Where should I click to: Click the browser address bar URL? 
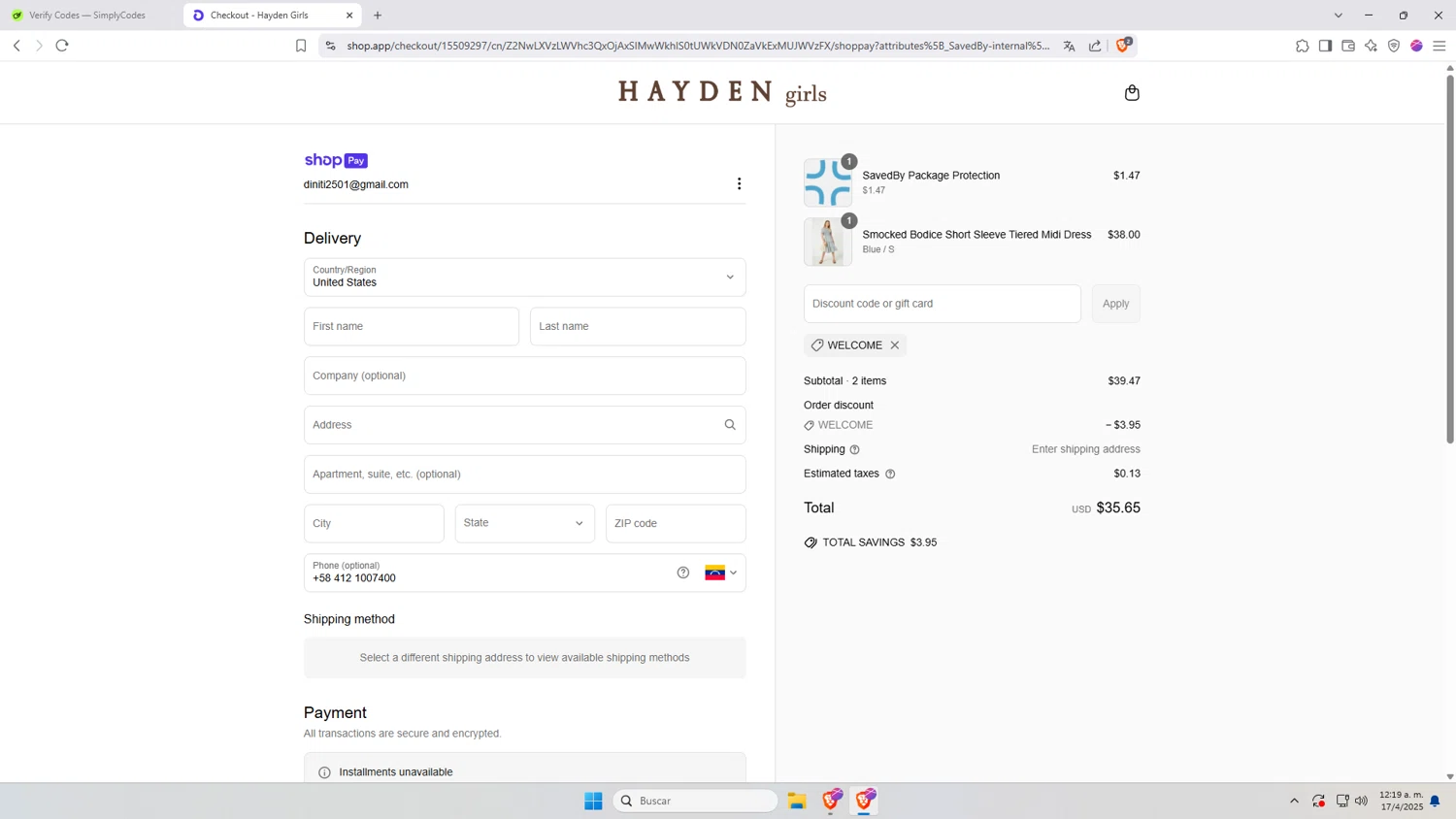[x=698, y=46]
